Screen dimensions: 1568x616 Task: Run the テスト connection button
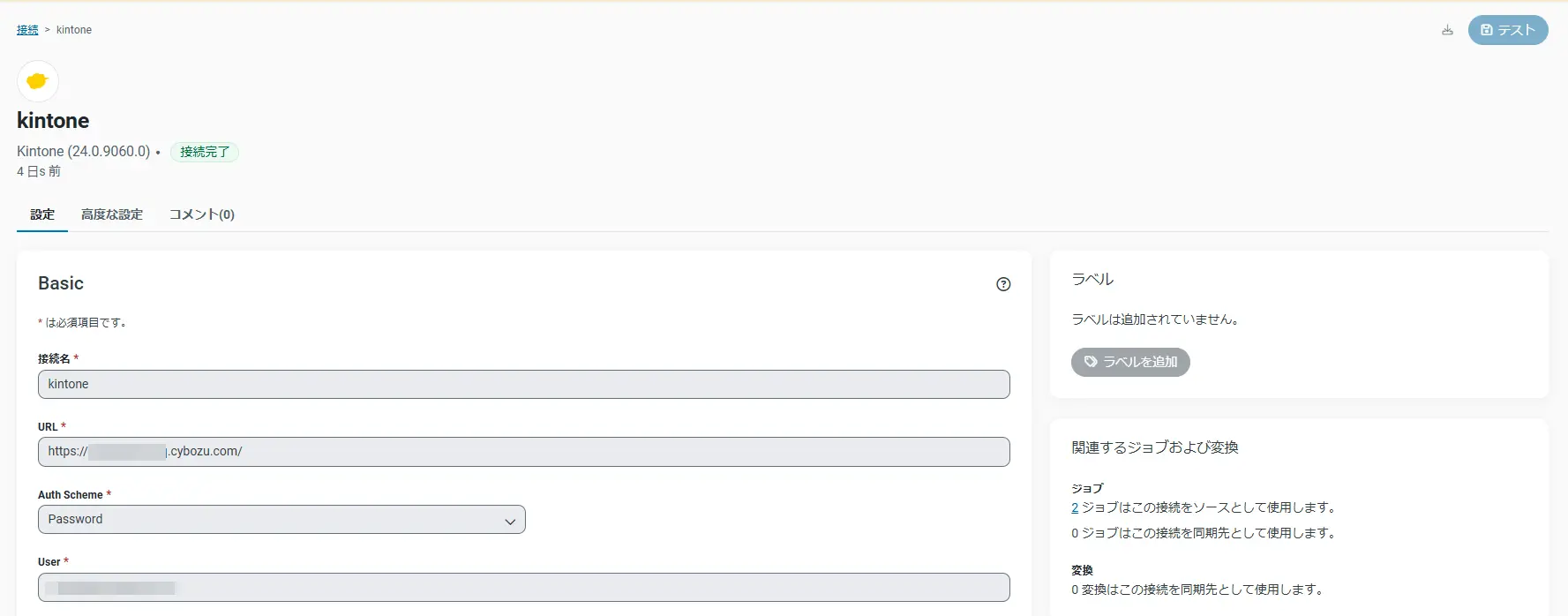tap(1508, 30)
